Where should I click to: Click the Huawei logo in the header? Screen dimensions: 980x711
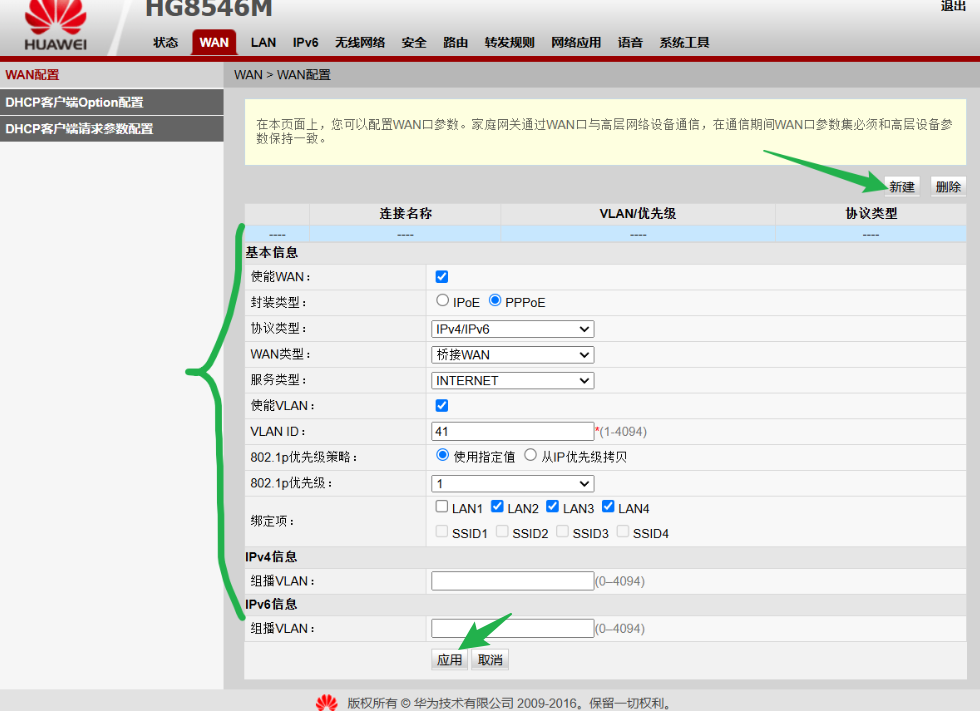coord(56,26)
